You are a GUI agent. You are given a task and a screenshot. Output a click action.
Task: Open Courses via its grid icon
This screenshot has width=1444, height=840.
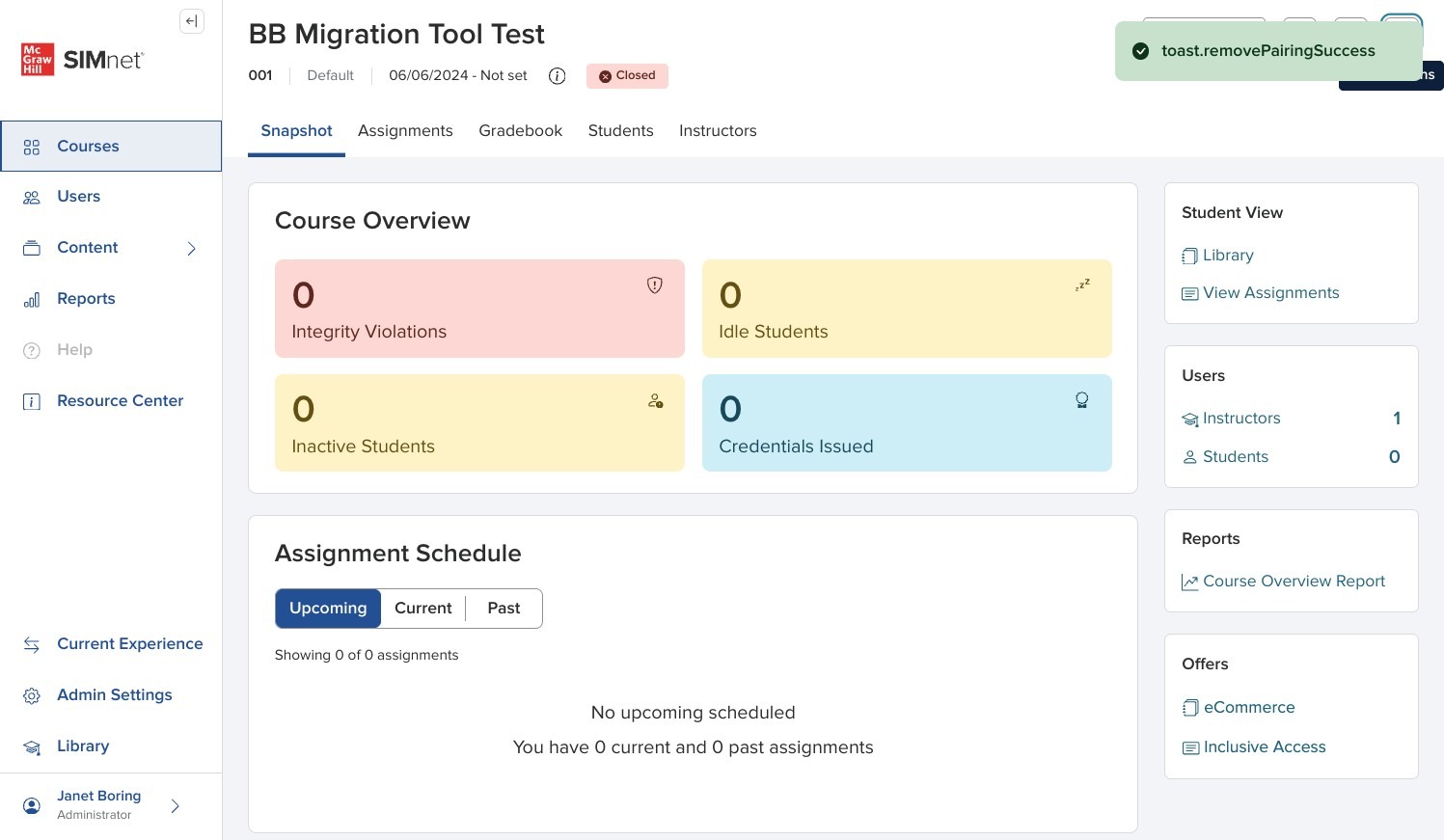pos(32,147)
